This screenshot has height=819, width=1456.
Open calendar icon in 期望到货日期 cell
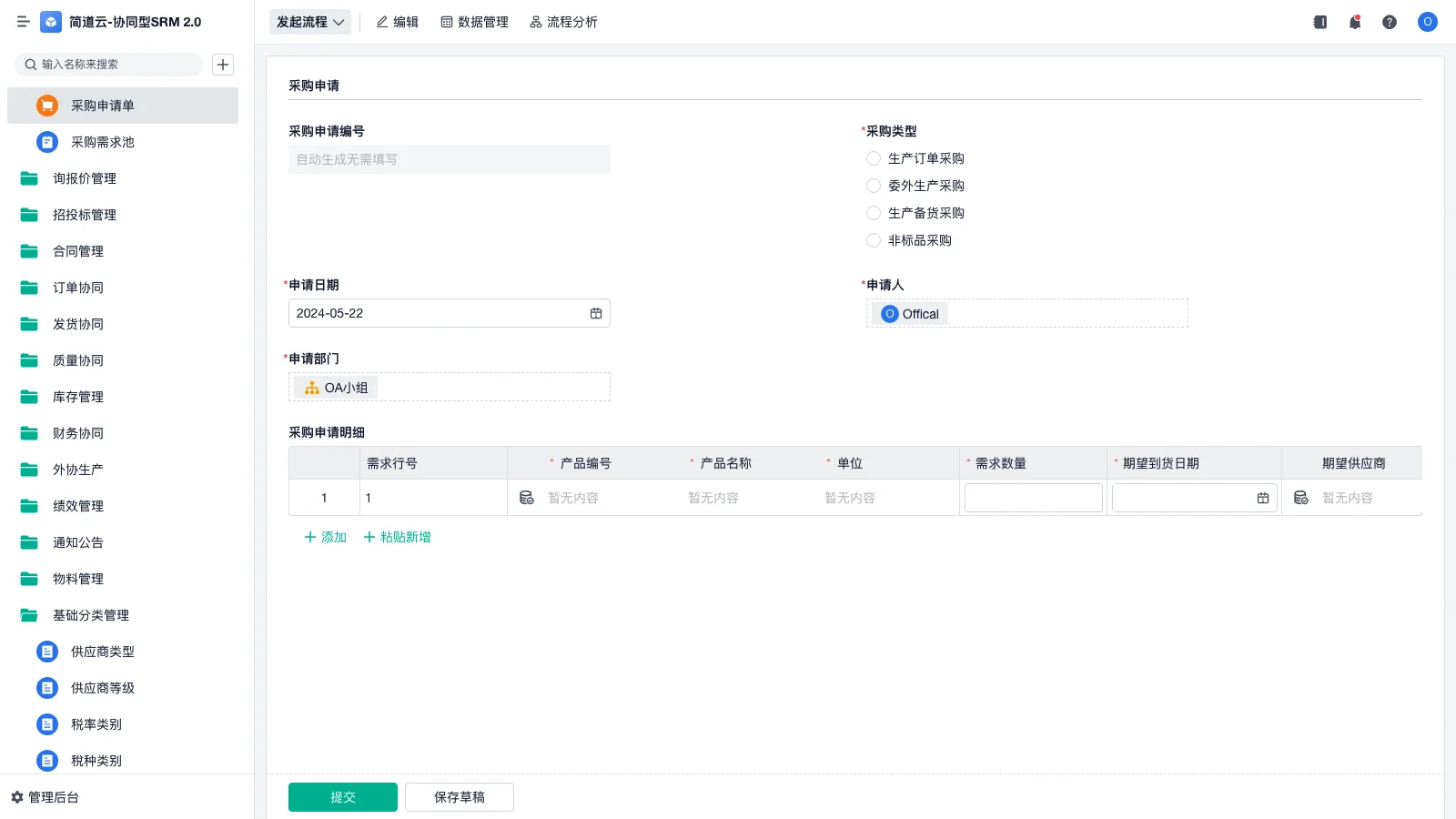coord(1263,498)
